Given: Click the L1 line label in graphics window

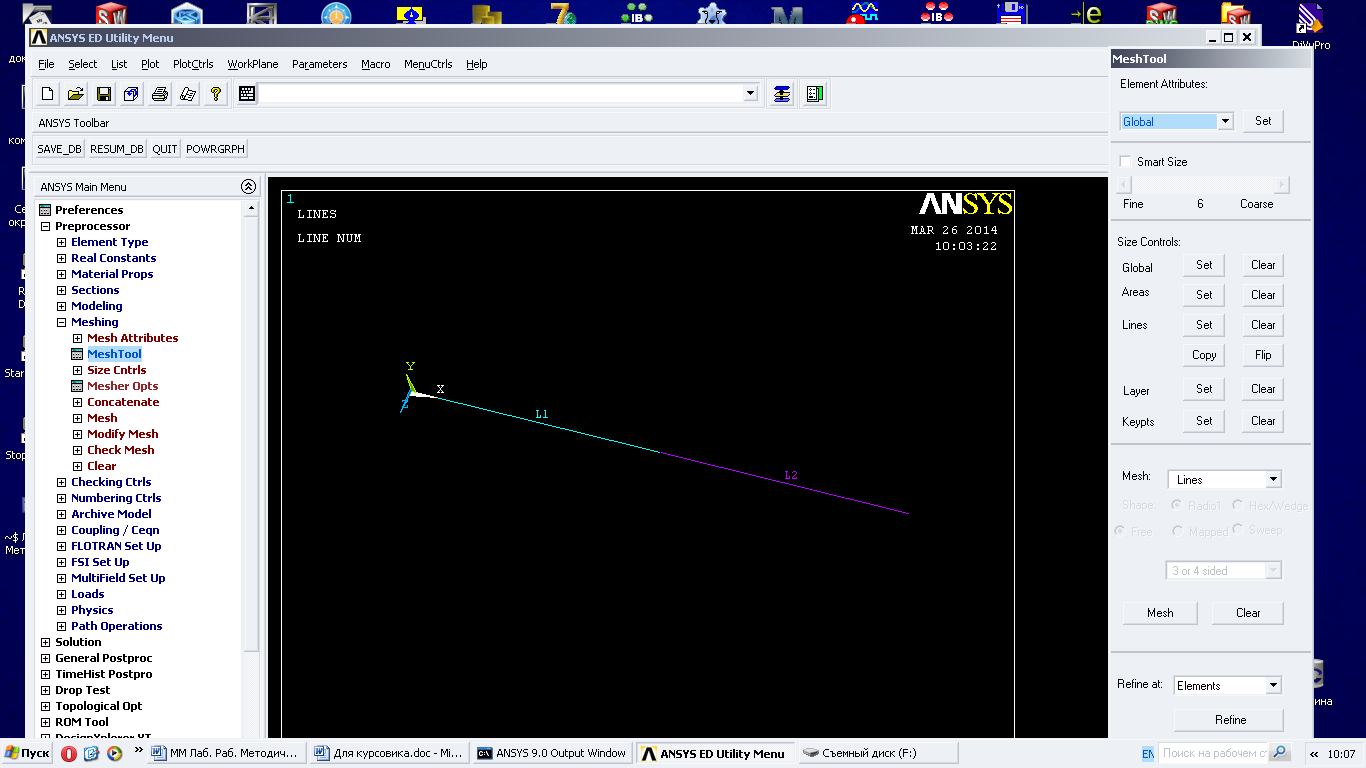Looking at the screenshot, I should (x=542, y=413).
